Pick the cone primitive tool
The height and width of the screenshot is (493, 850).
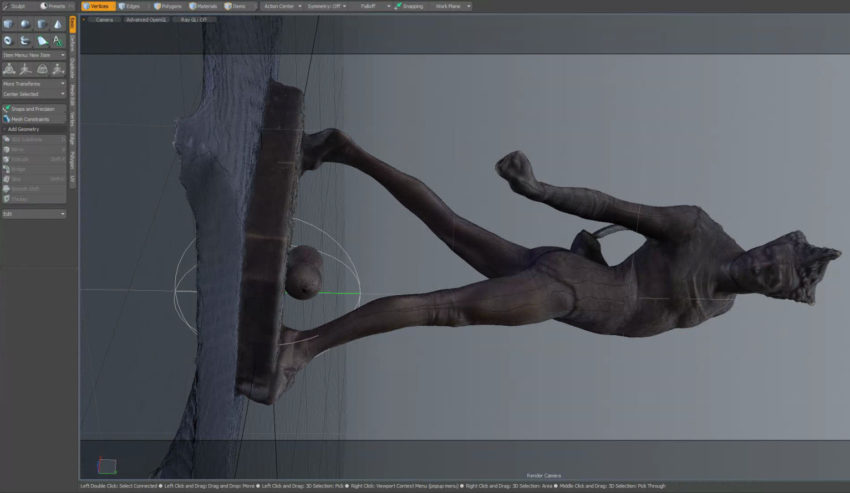tap(58, 24)
